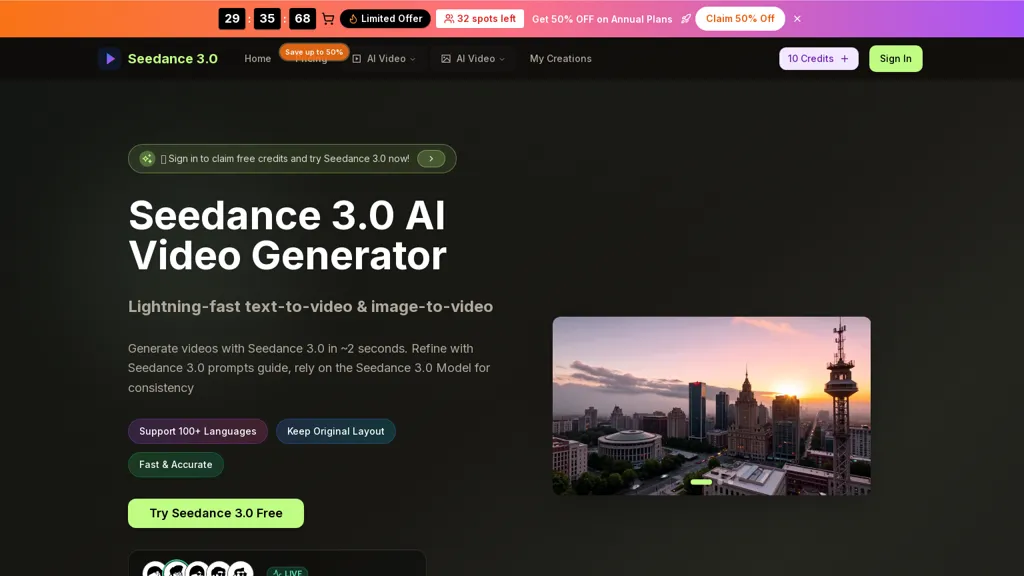Click the Sign in to claim free credits text
The height and width of the screenshot is (576, 1024).
coord(285,159)
